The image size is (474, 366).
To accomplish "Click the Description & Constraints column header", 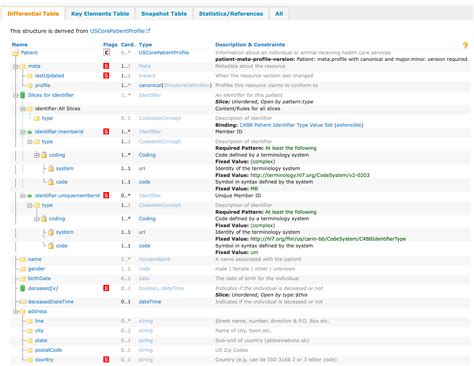I will (x=250, y=45).
